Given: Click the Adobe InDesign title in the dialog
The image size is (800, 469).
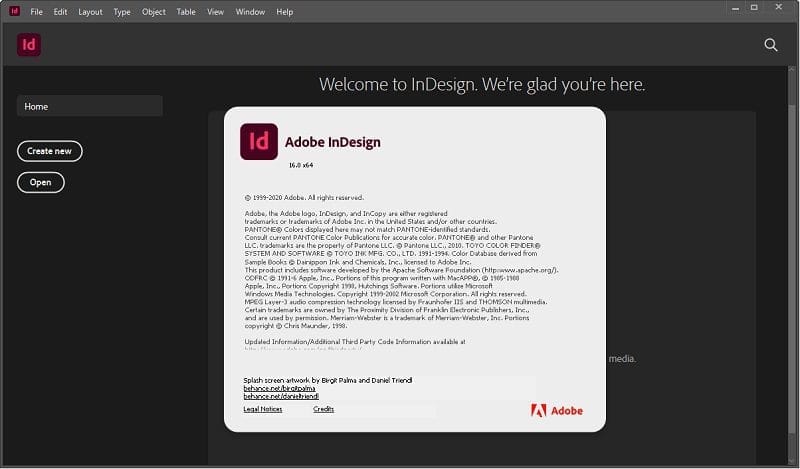Looking at the screenshot, I should [333, 142].
